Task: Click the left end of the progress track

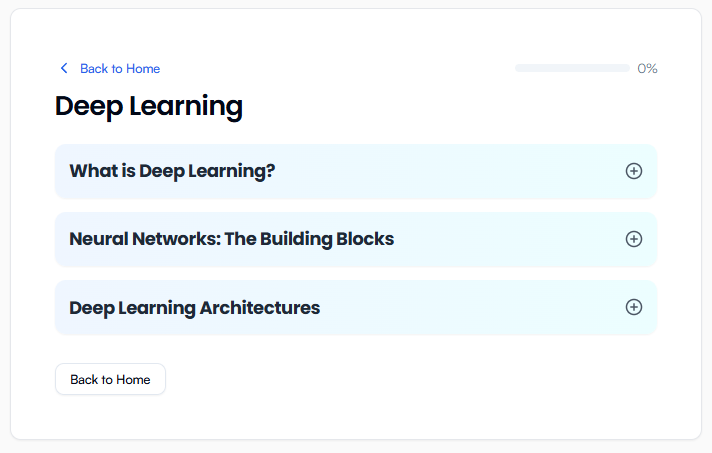Action: [x=519, y=68]
